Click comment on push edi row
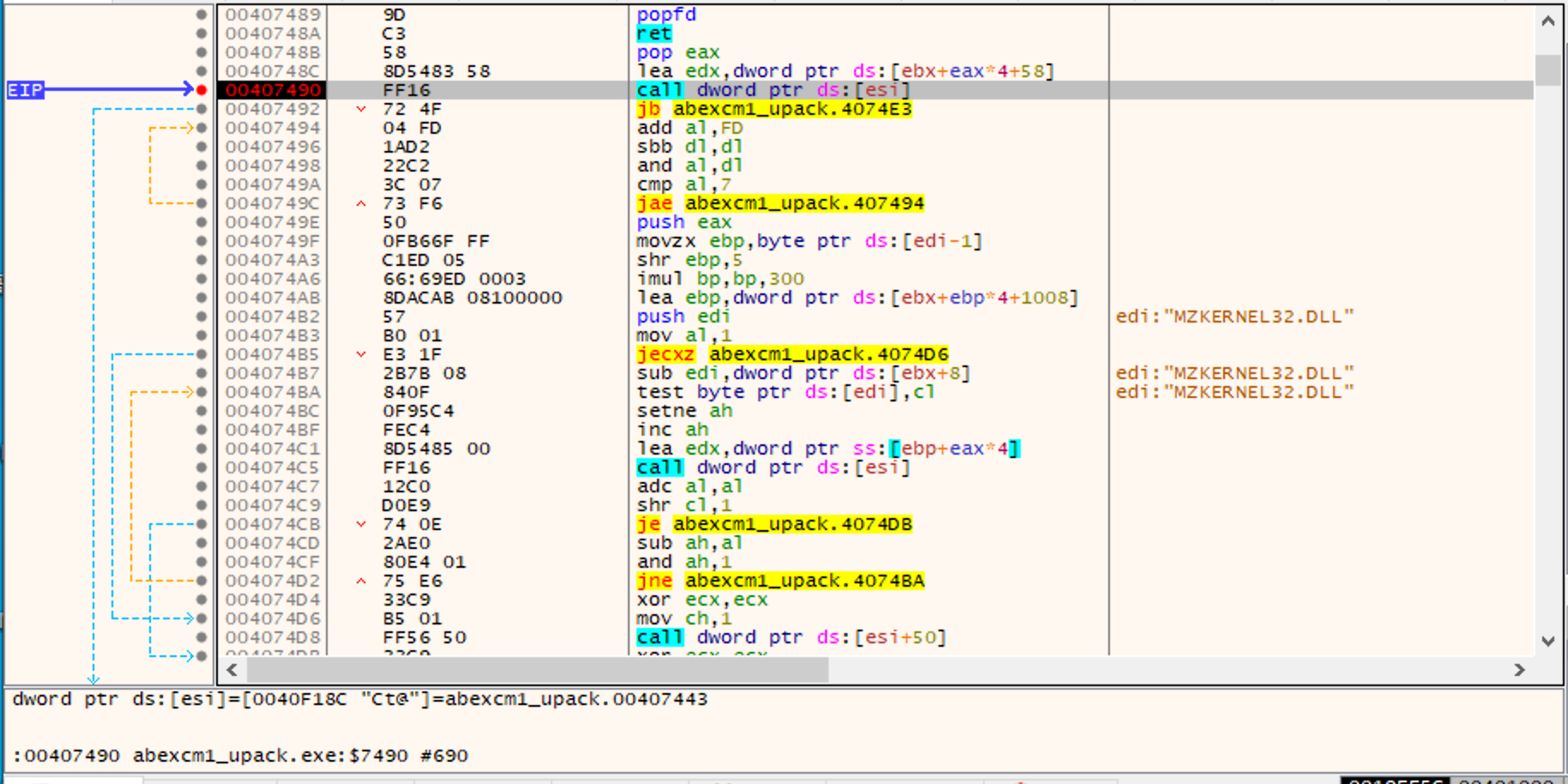 (x=1234, y=317)
